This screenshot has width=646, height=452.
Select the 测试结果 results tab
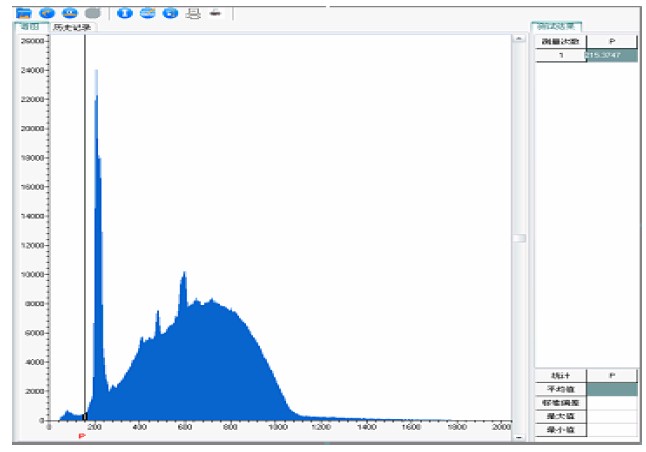[x=557, y=26]
